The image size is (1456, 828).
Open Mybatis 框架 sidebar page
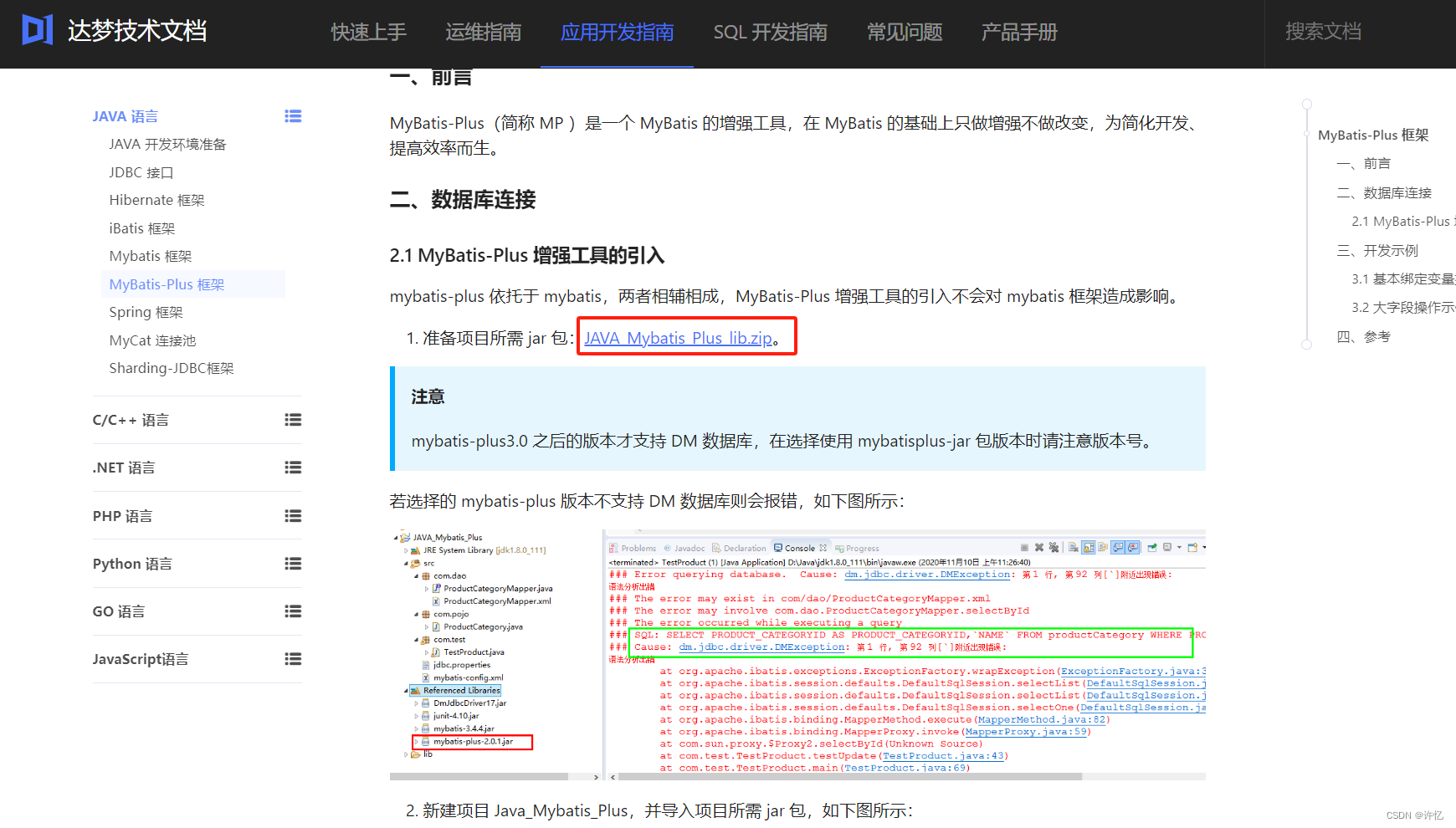coord(151,256)
